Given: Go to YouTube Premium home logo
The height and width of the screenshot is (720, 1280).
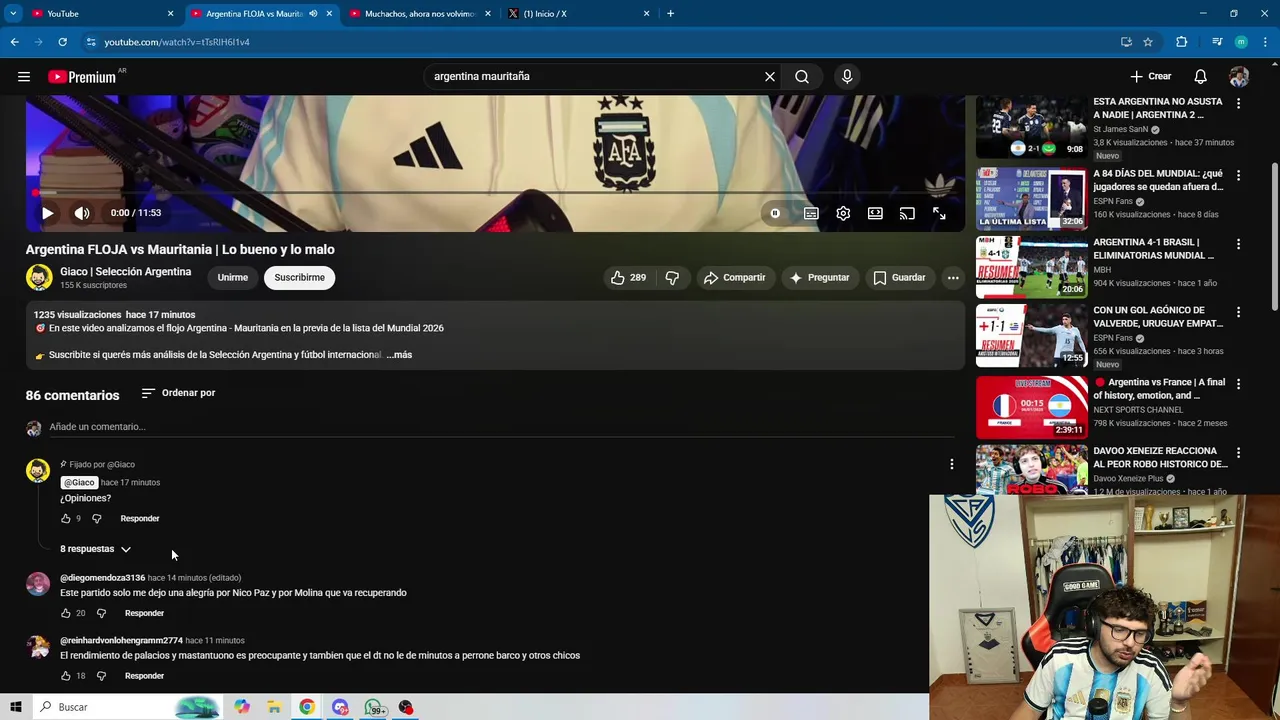Looking at the screenshot, I should click(82, 77).
